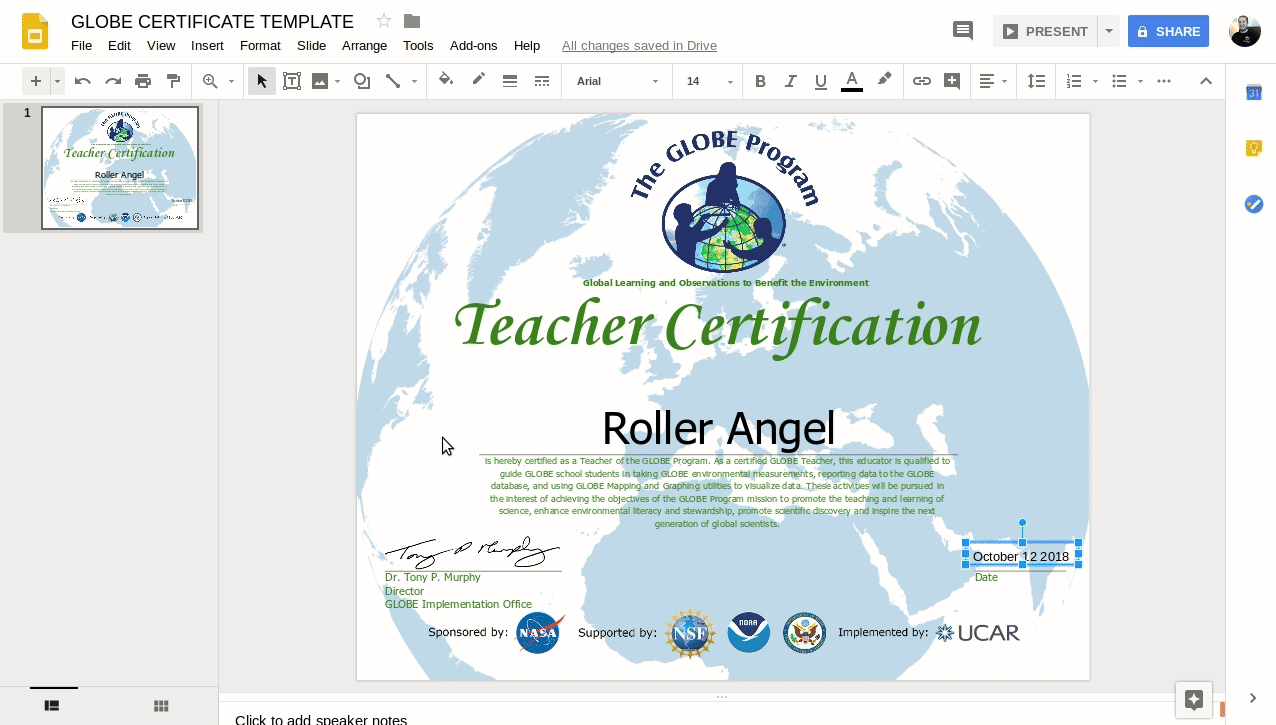Choose the Text box tool
Image resolution: width=1276 pixels, height=725 pixels.
tap(292, 81)
